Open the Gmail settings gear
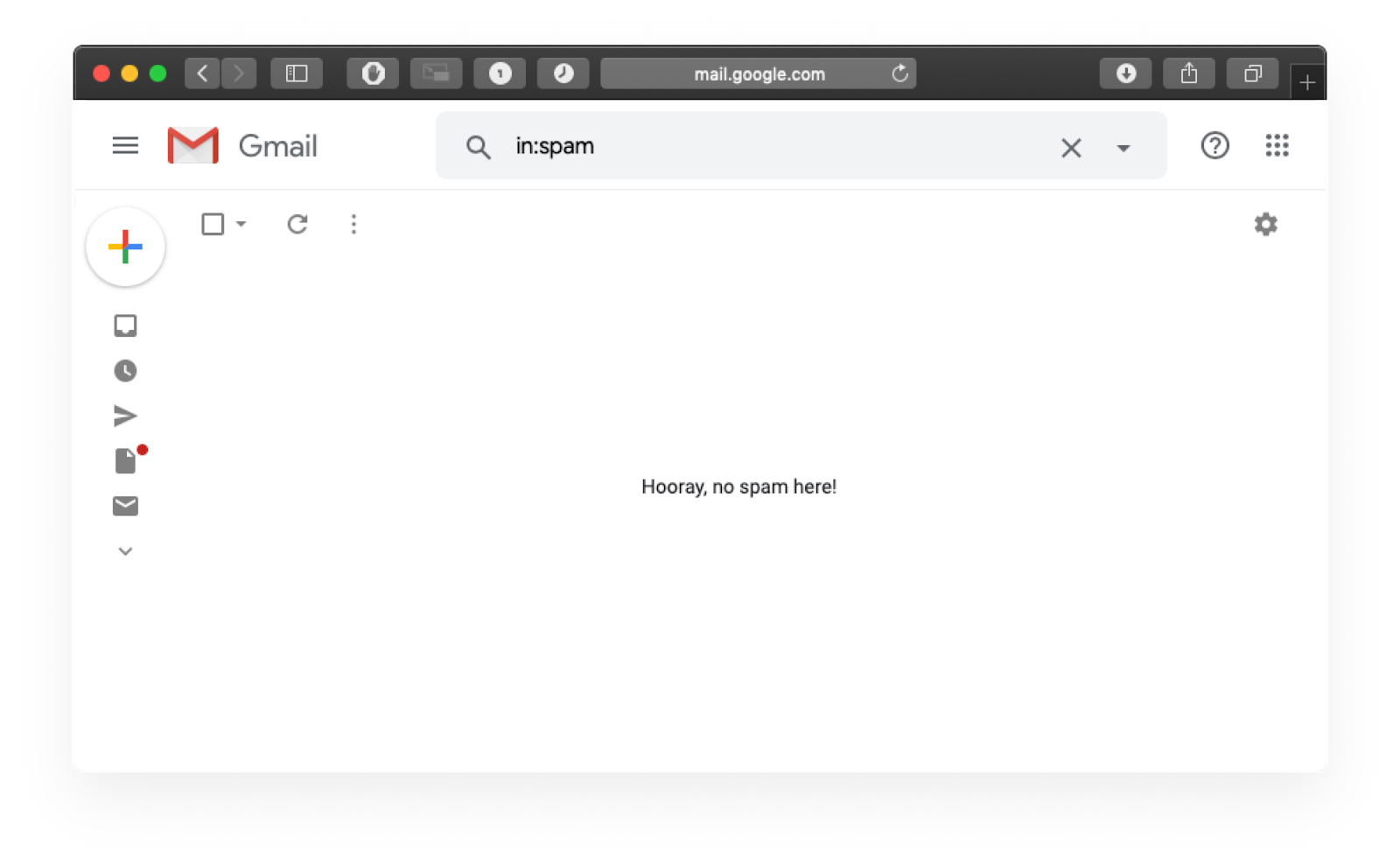Image resolution: width=1400 pixels, height=867 pixels. [x=1265, y=224]
